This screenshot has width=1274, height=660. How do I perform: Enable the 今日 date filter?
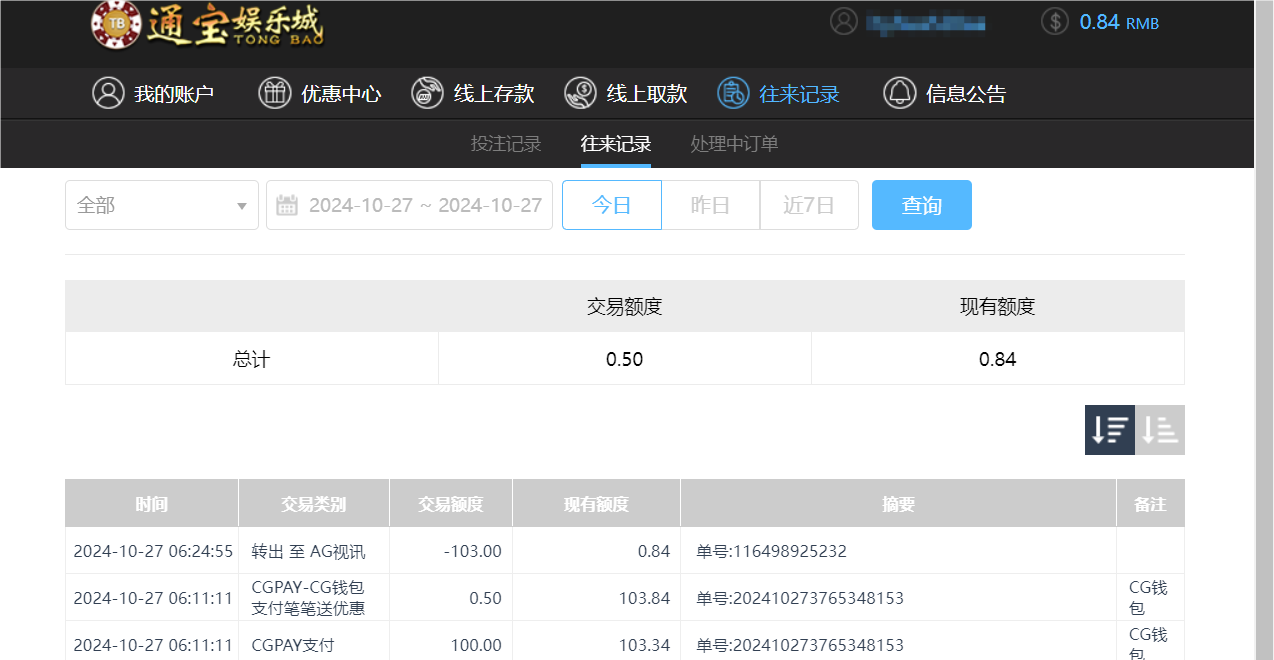(611, 204)
